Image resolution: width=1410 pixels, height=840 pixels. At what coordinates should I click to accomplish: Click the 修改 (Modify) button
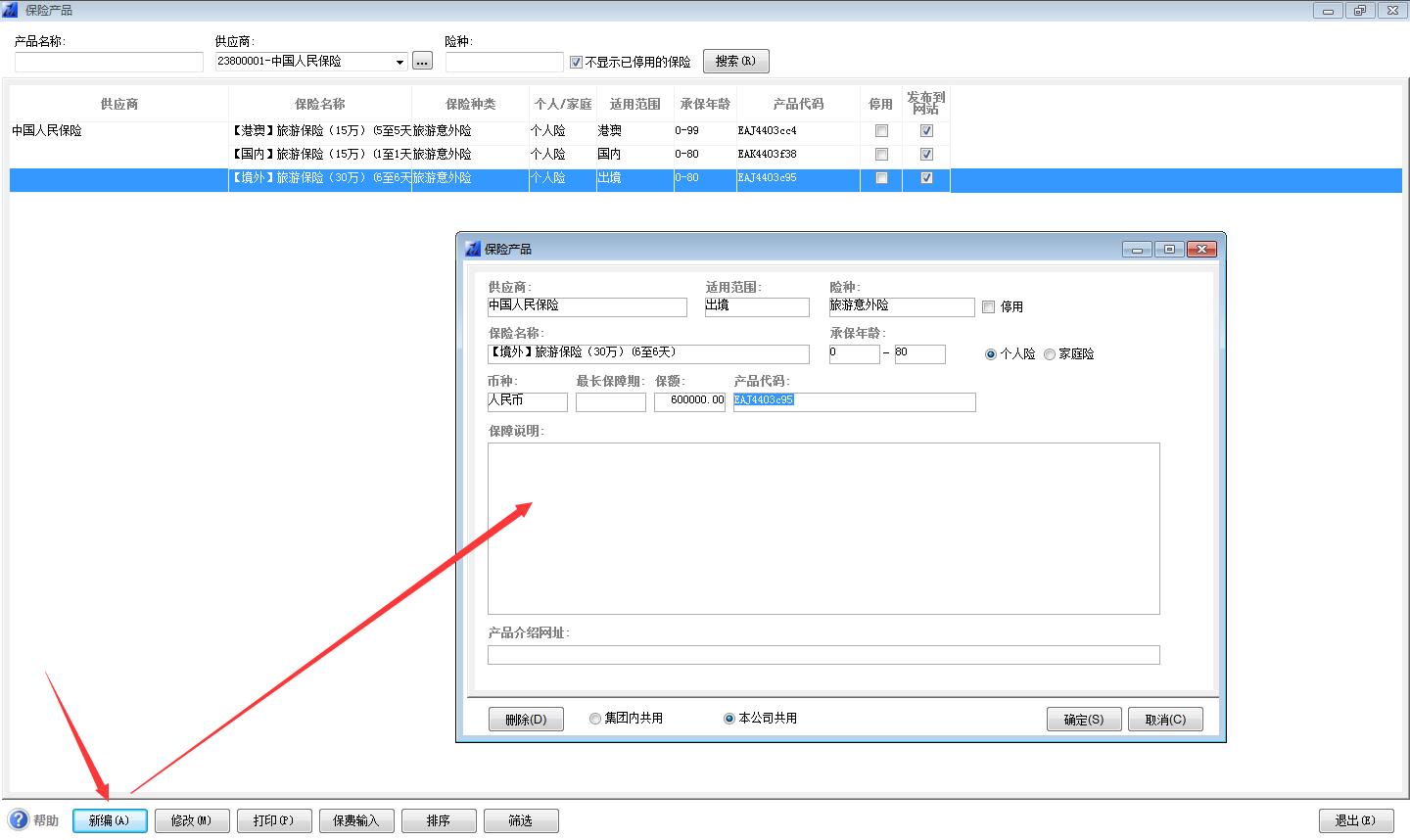(191, 820)
